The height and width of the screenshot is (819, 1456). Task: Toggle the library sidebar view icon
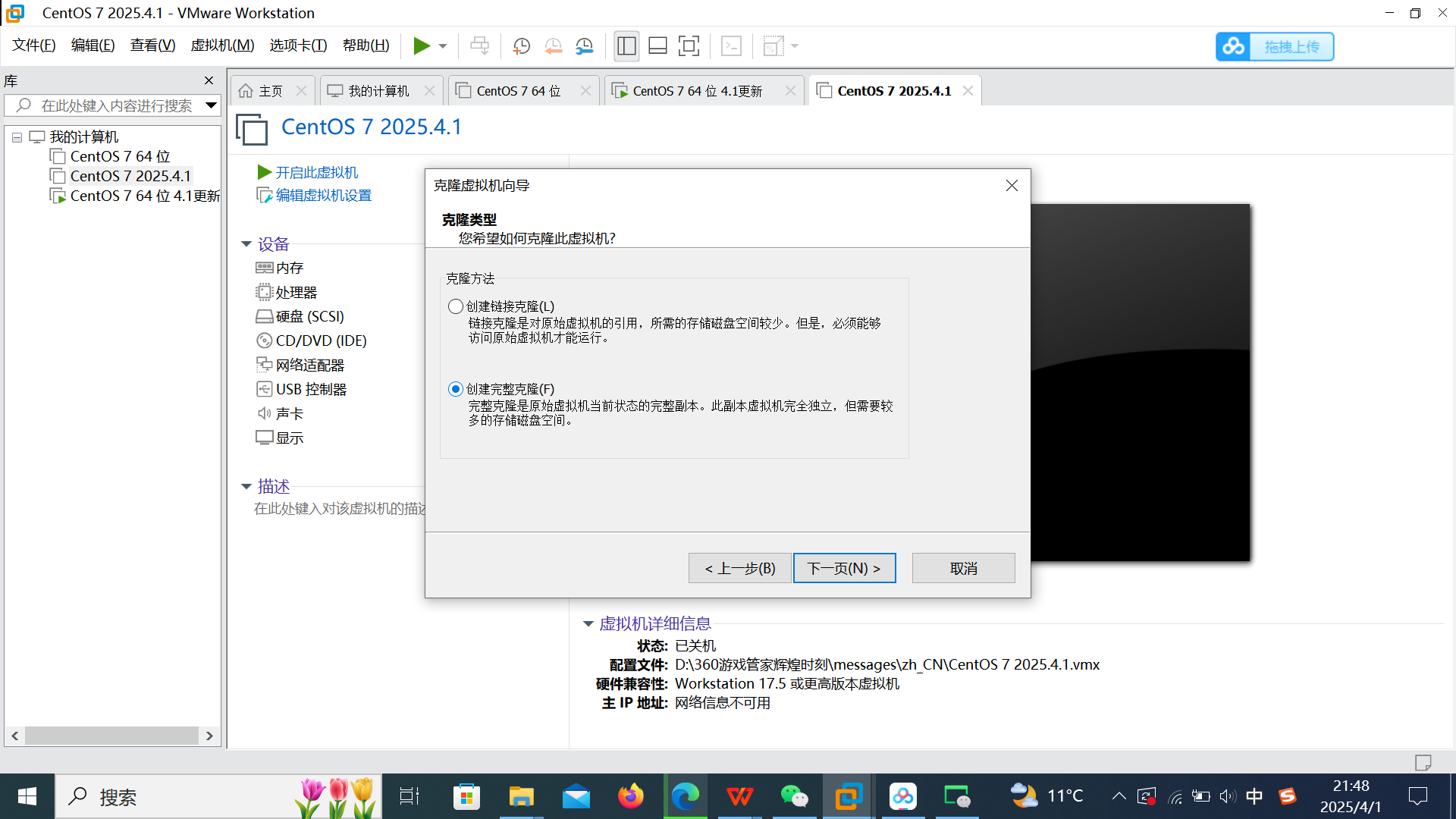(626, 46)
